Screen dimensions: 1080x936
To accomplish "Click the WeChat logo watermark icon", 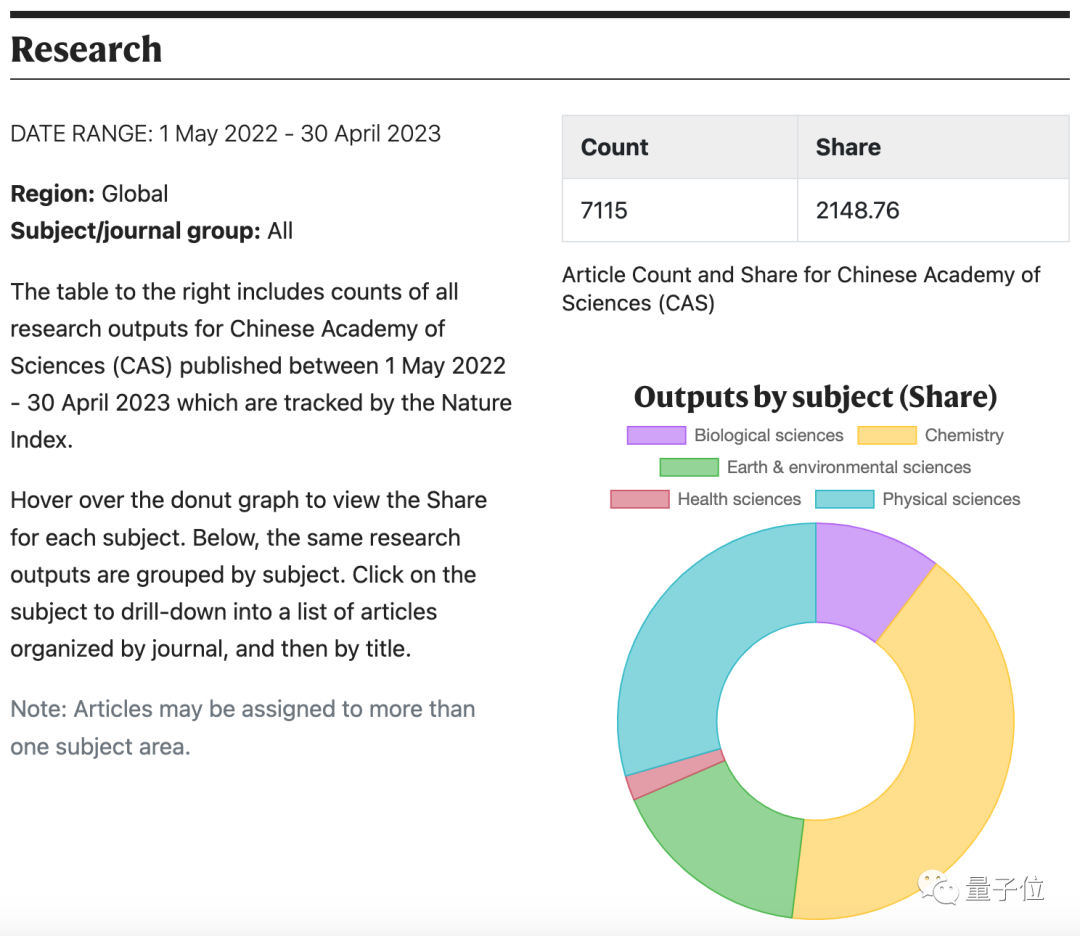I will [x=938, y=886].
